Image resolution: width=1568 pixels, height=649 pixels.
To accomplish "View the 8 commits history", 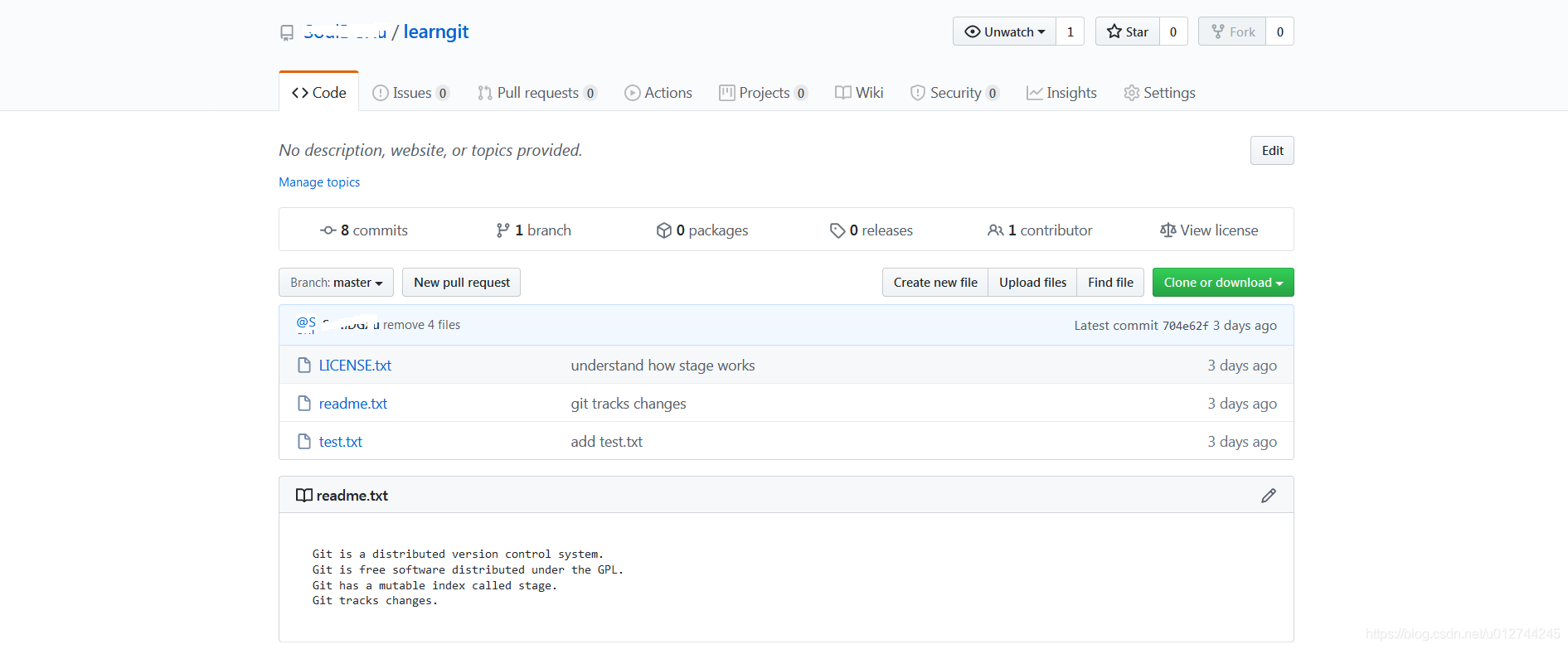I will pos(364,230).
